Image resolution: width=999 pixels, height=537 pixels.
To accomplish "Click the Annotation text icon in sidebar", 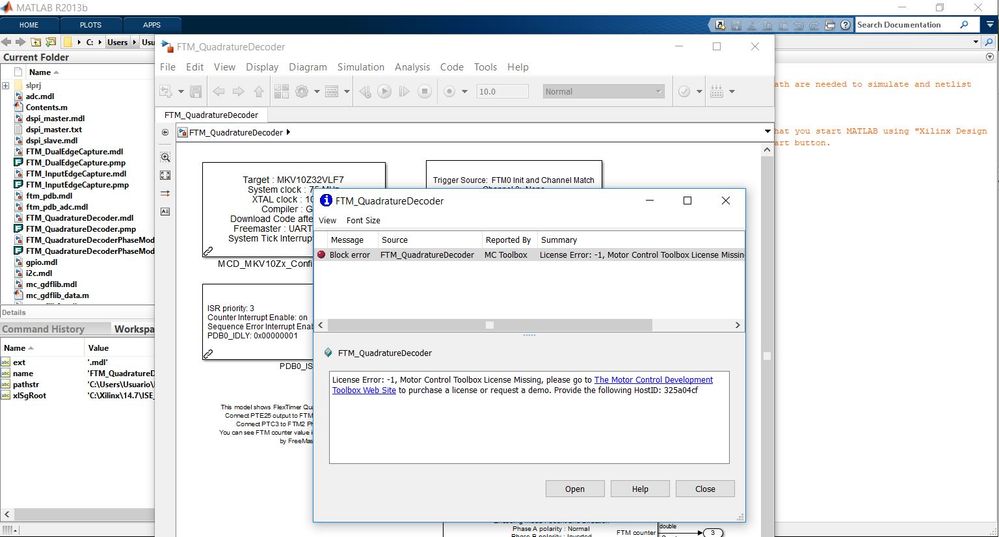I will tap(165, 211).
